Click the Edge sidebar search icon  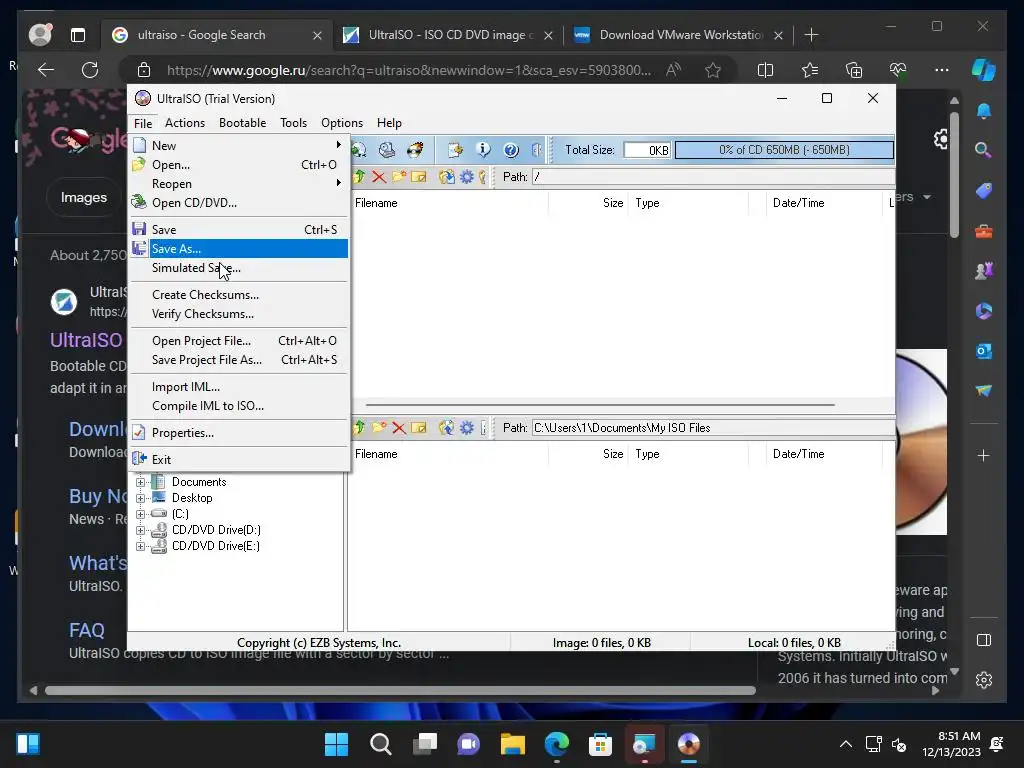984,150
